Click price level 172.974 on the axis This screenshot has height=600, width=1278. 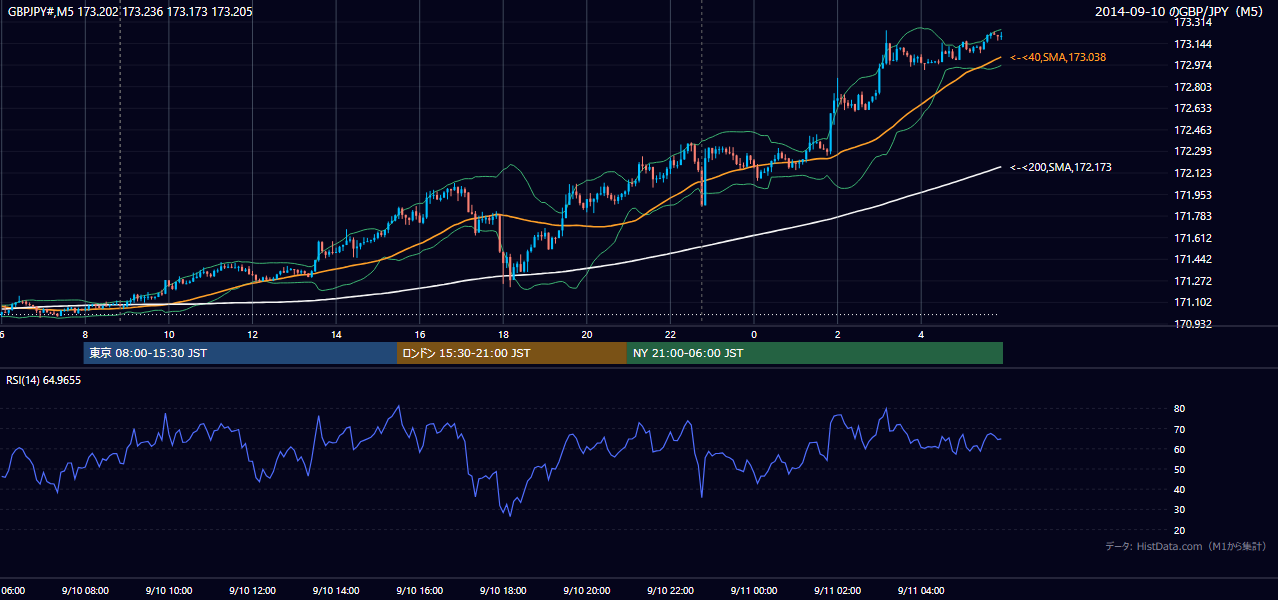(x=1193, y=65)
